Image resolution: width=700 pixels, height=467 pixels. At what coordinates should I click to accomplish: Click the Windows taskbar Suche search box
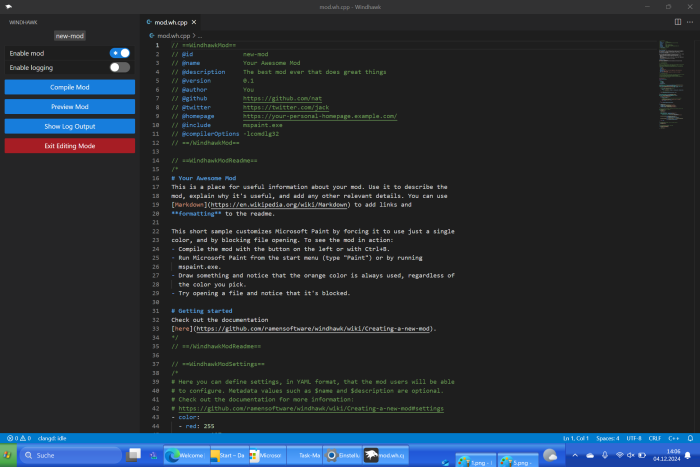pyautogui.click(x=60, y=455)
